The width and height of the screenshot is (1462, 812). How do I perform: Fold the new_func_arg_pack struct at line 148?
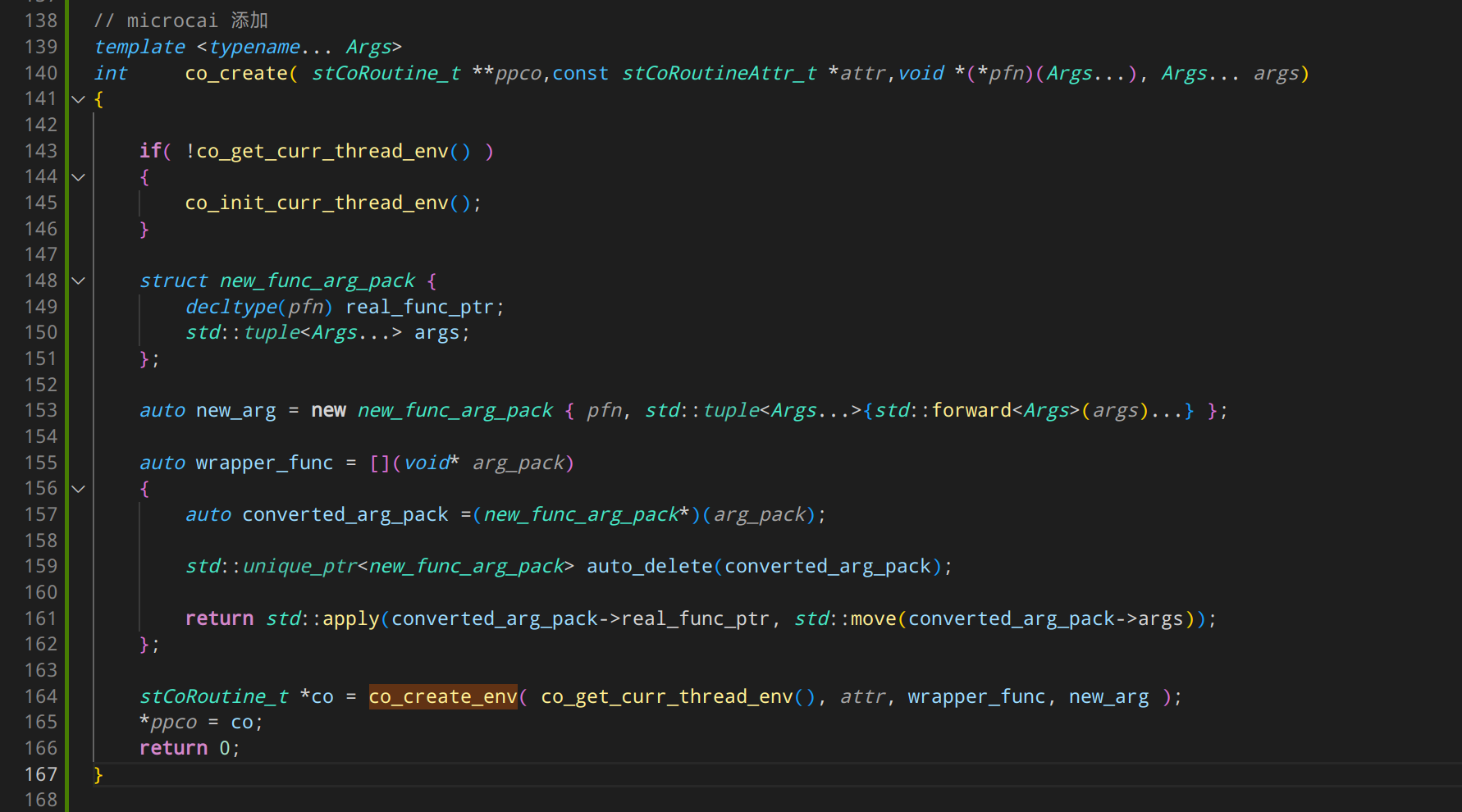click(x=79, y=281)
